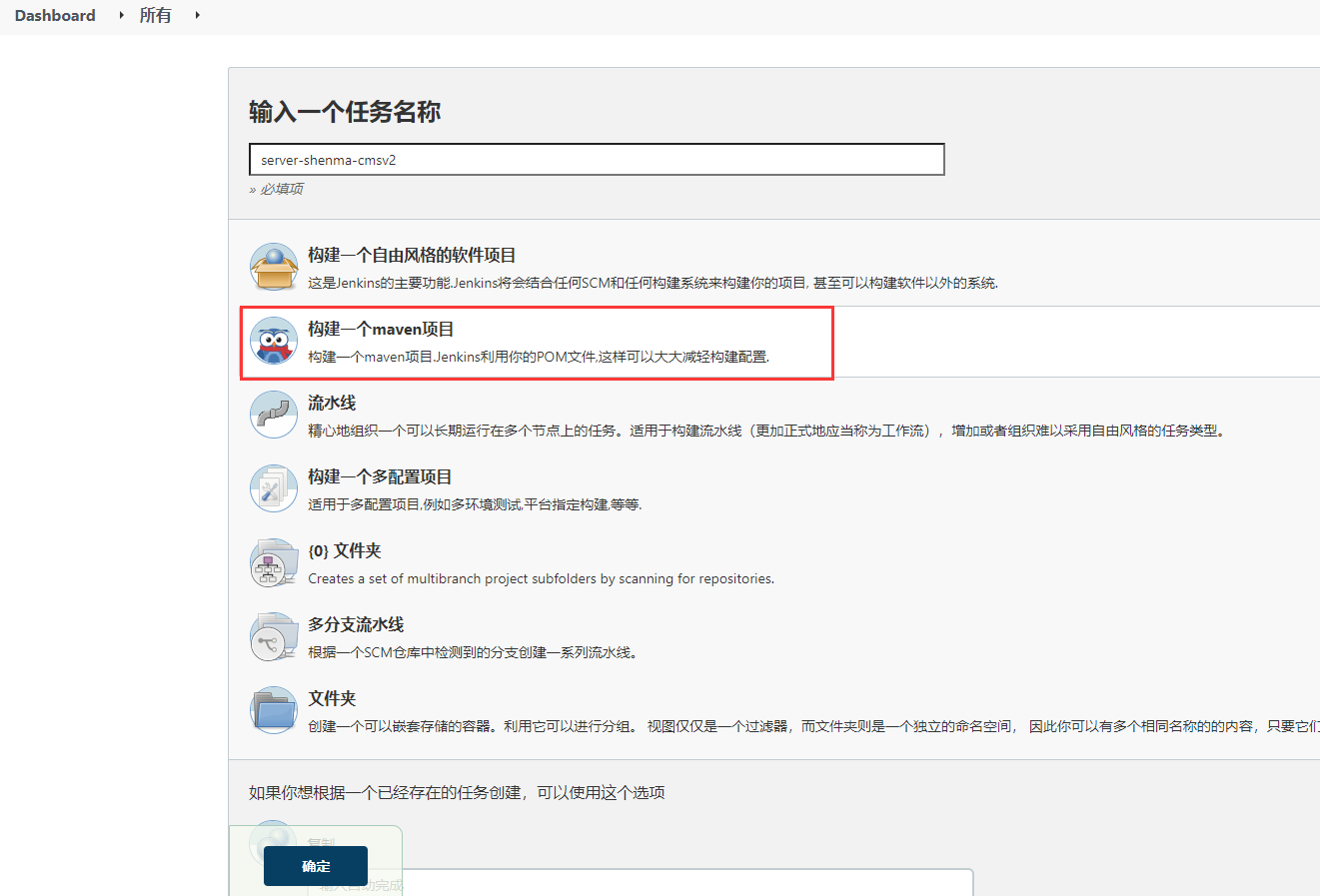This screenshot has width=1320, height=896.
Task: Click the 必填项 required hint
Action: 276,189
